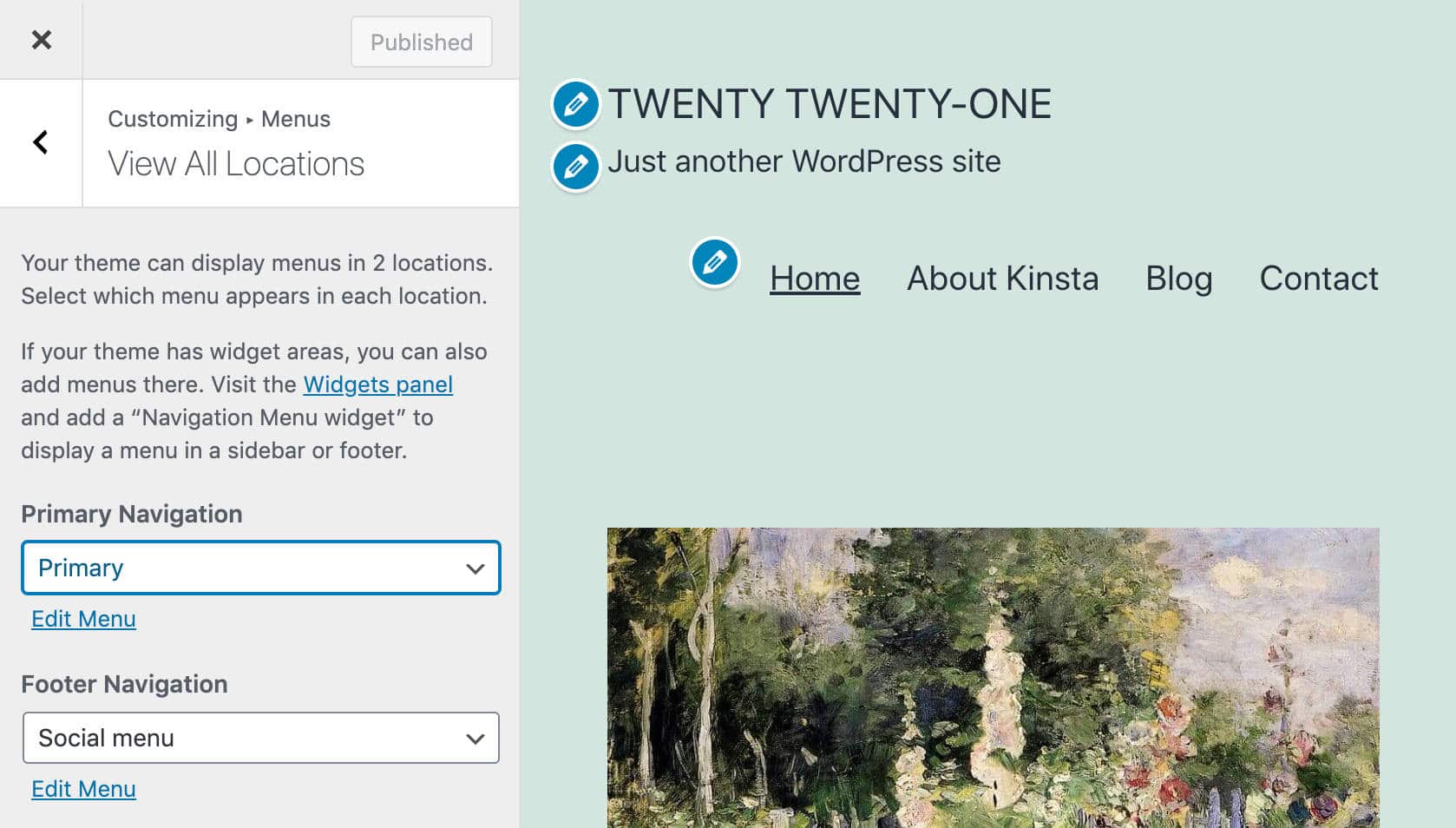Click Edit Menu under Footer Navigation

[x=83, y=789]
